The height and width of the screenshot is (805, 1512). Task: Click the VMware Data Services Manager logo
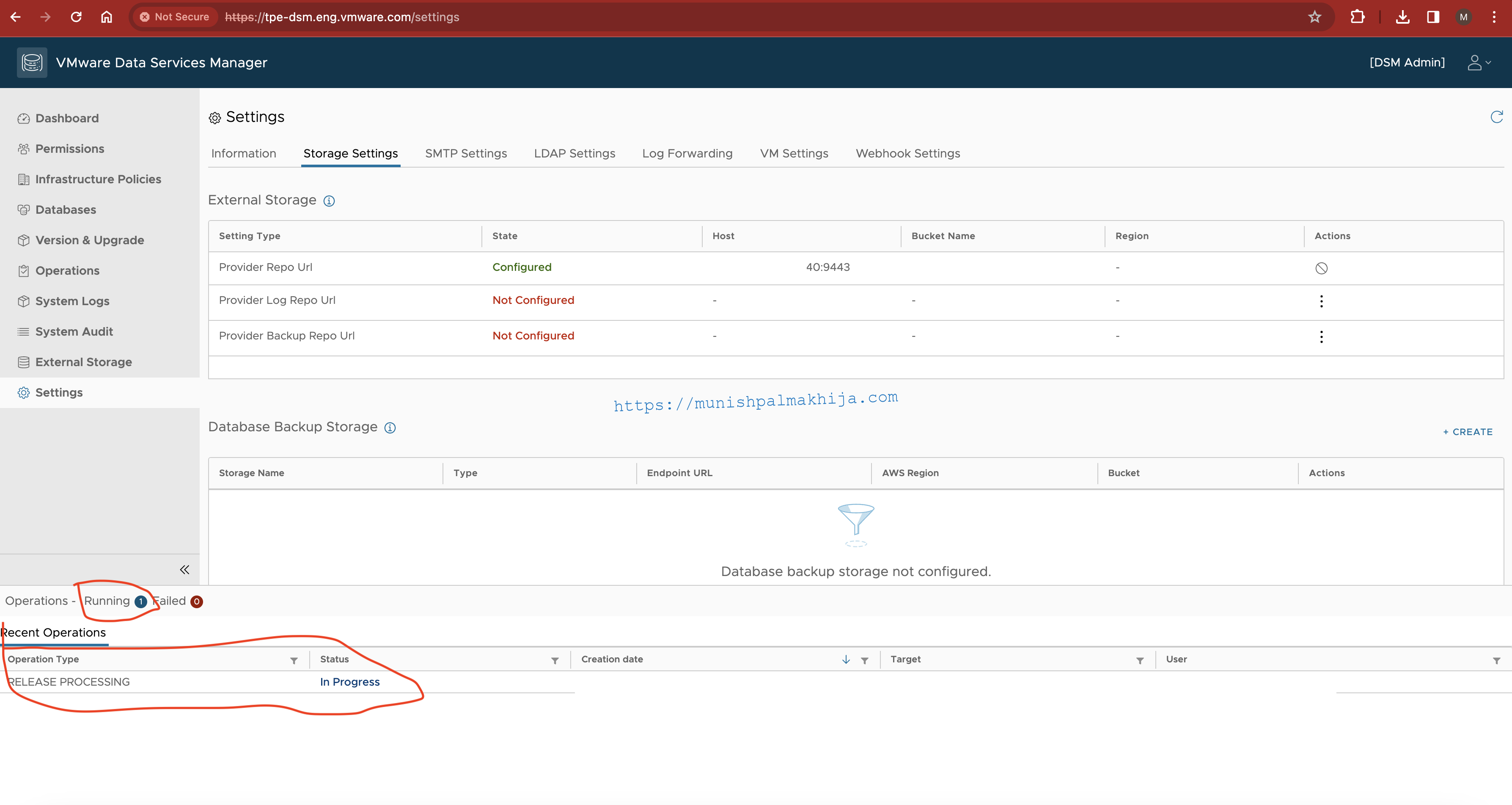32,62
